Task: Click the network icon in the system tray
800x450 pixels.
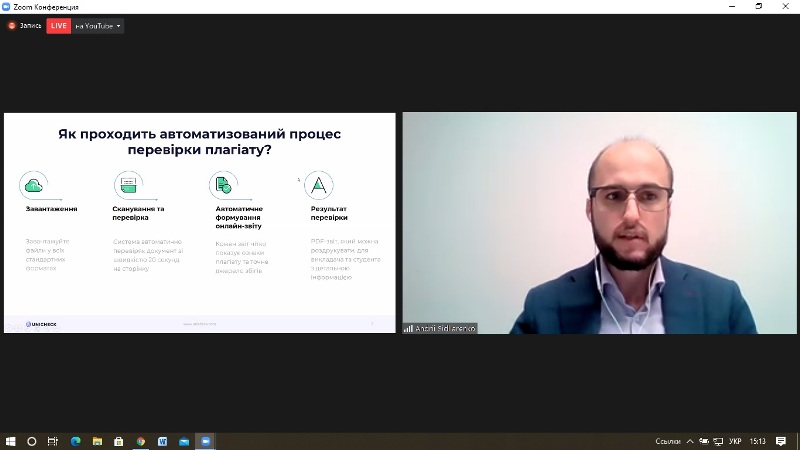Action: tap(718, 441)
